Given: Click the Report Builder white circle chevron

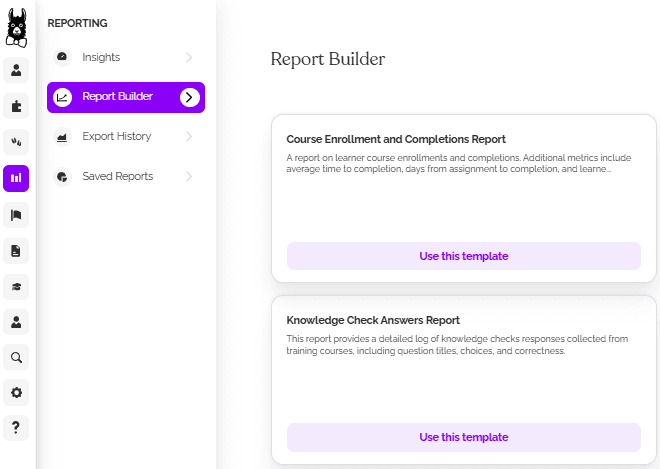Looking at the screenshot, I should (x=189, y=97).
